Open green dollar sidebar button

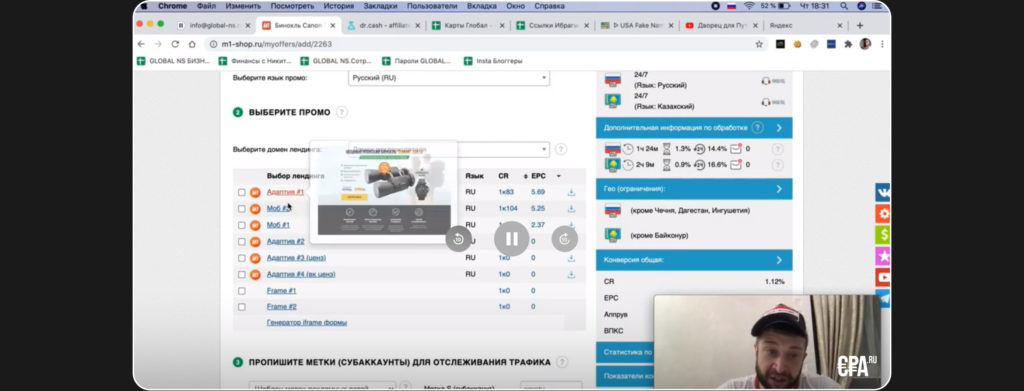(x=883, y=235)
